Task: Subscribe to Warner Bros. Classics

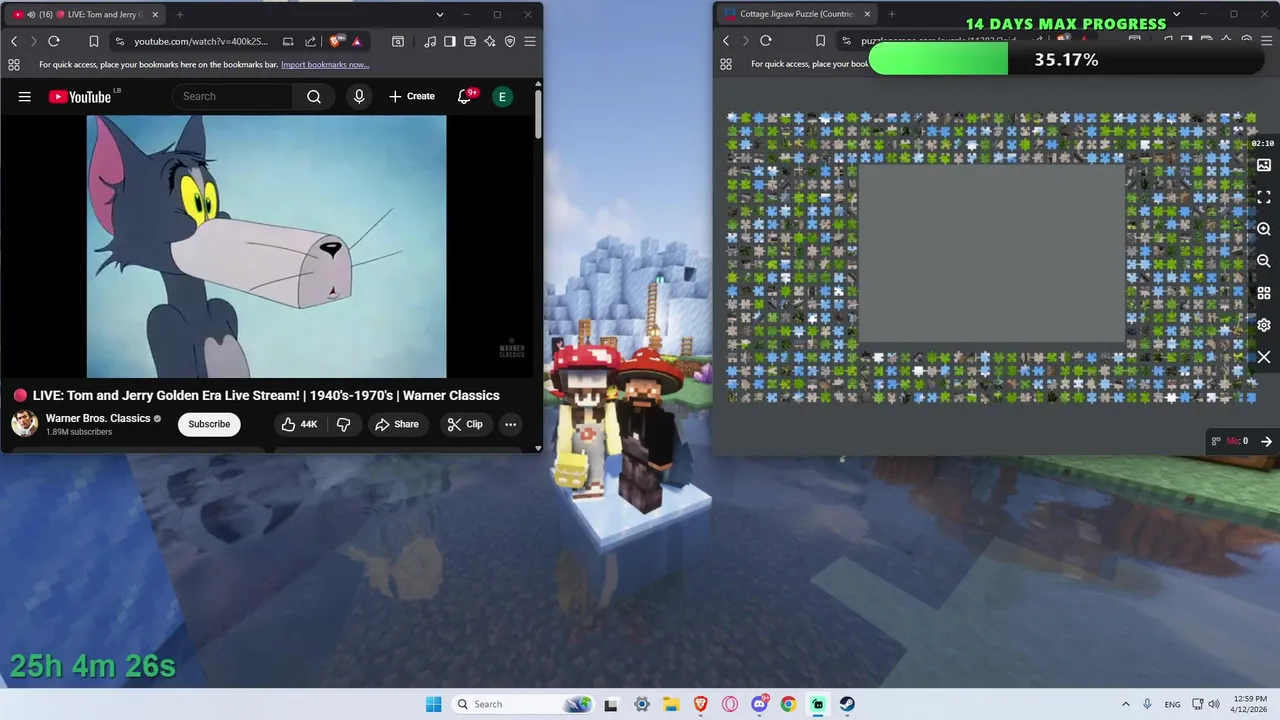Action: pos(209,424)
